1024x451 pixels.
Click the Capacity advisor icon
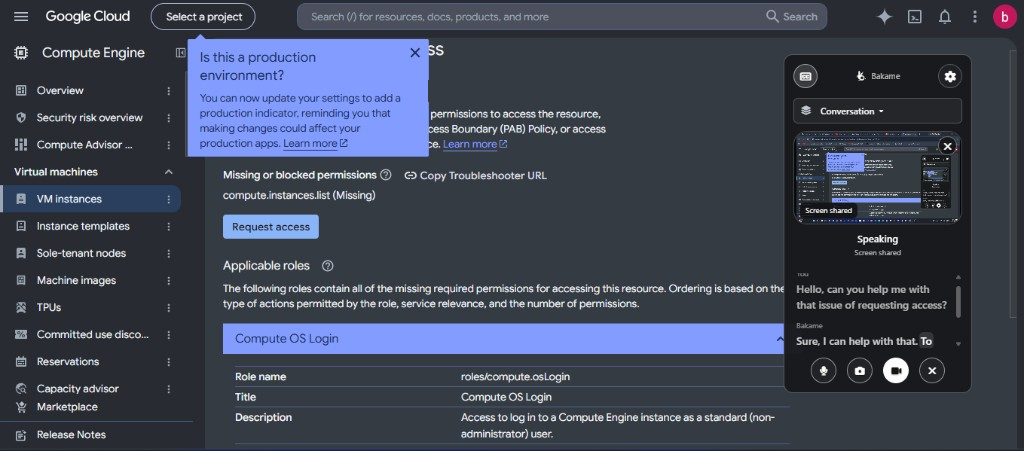pos(21,389)
